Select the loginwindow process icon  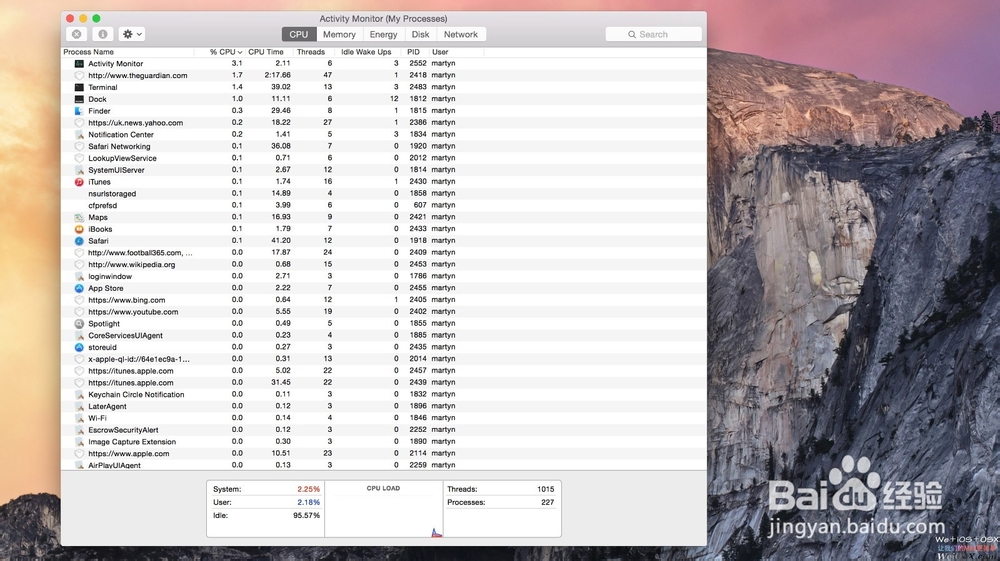pyautogui.click(x=79, y=277)
